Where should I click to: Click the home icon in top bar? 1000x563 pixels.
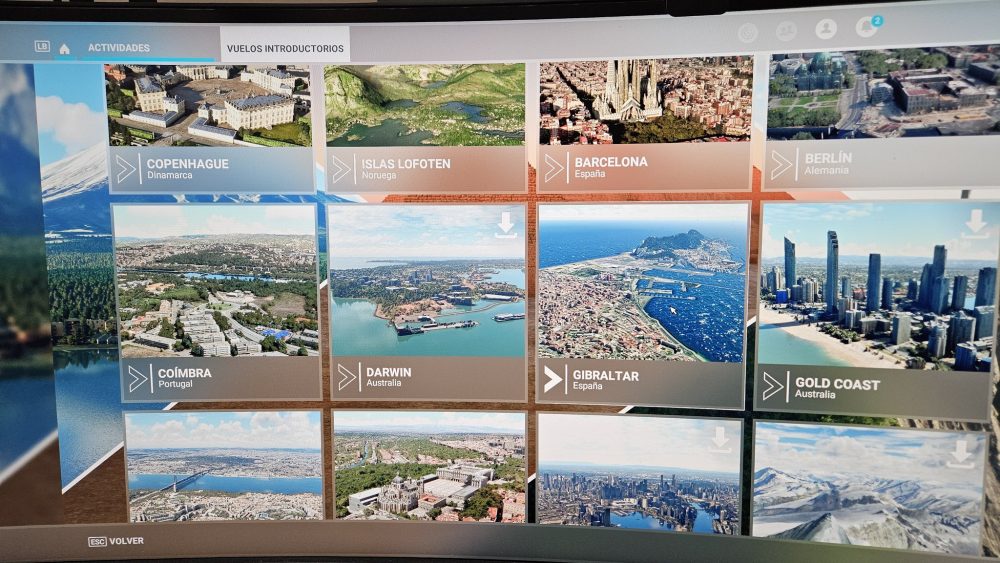(64, 48)
